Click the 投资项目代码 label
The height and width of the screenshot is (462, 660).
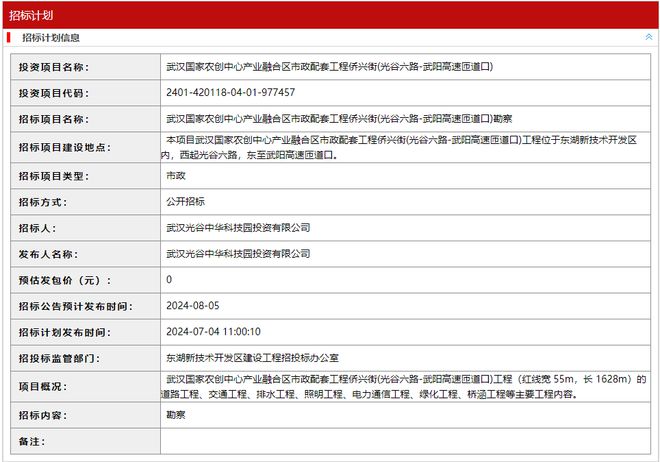pyautogui.click(x=53, y=93)
